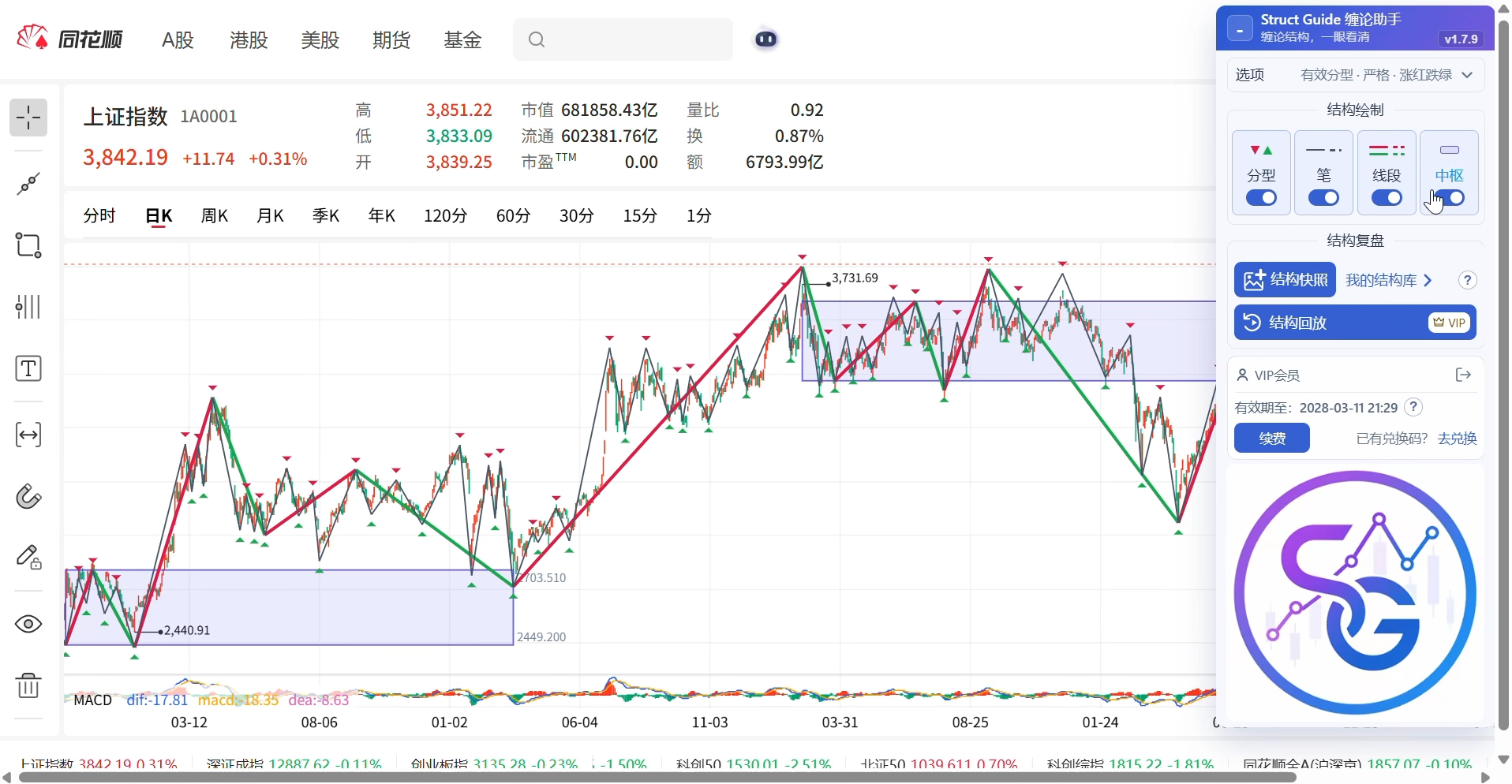Click the MACD indicator label

[92, 700]
